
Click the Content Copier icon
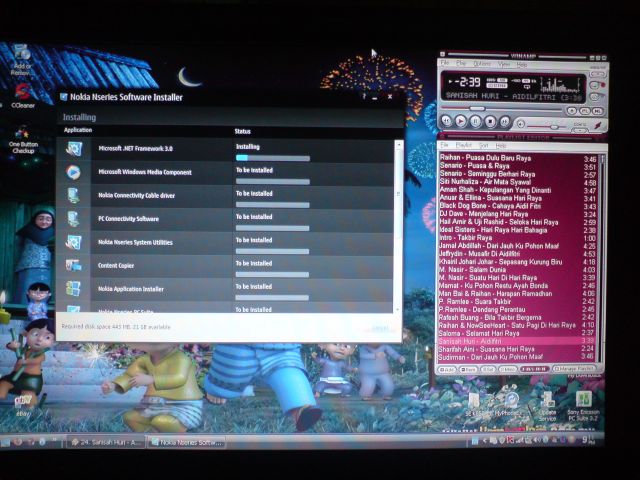(73, 265)
